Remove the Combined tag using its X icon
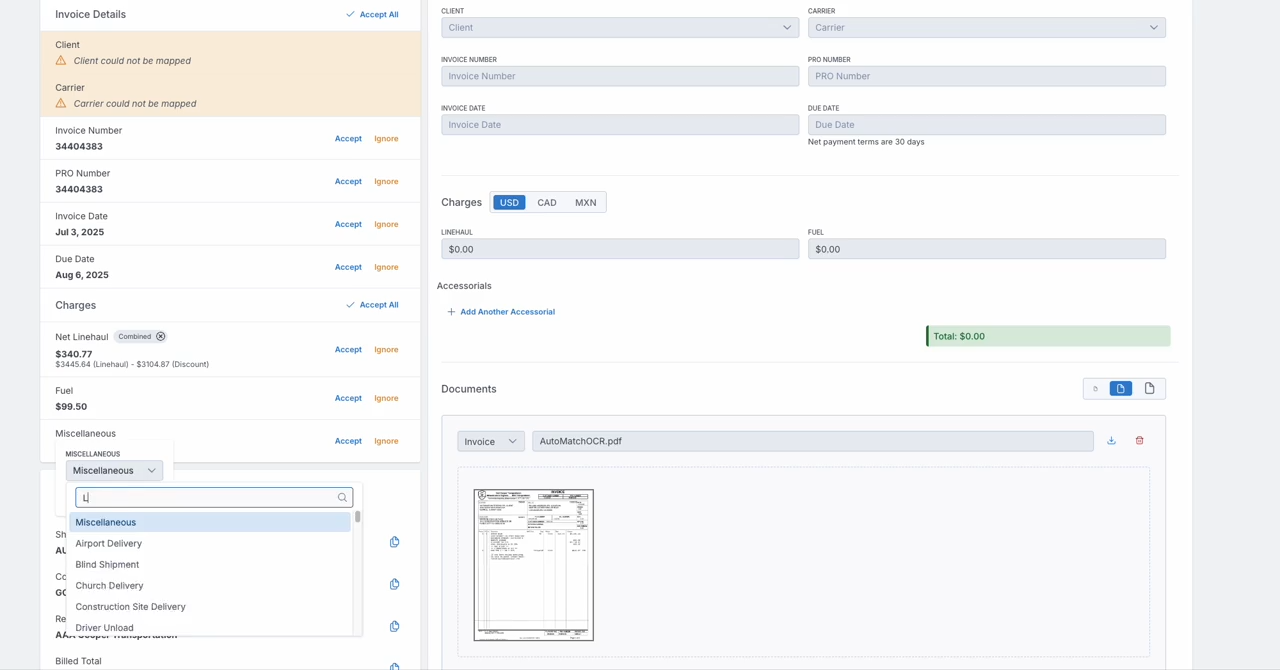The image size is (1280, 670). click(160, 337)
